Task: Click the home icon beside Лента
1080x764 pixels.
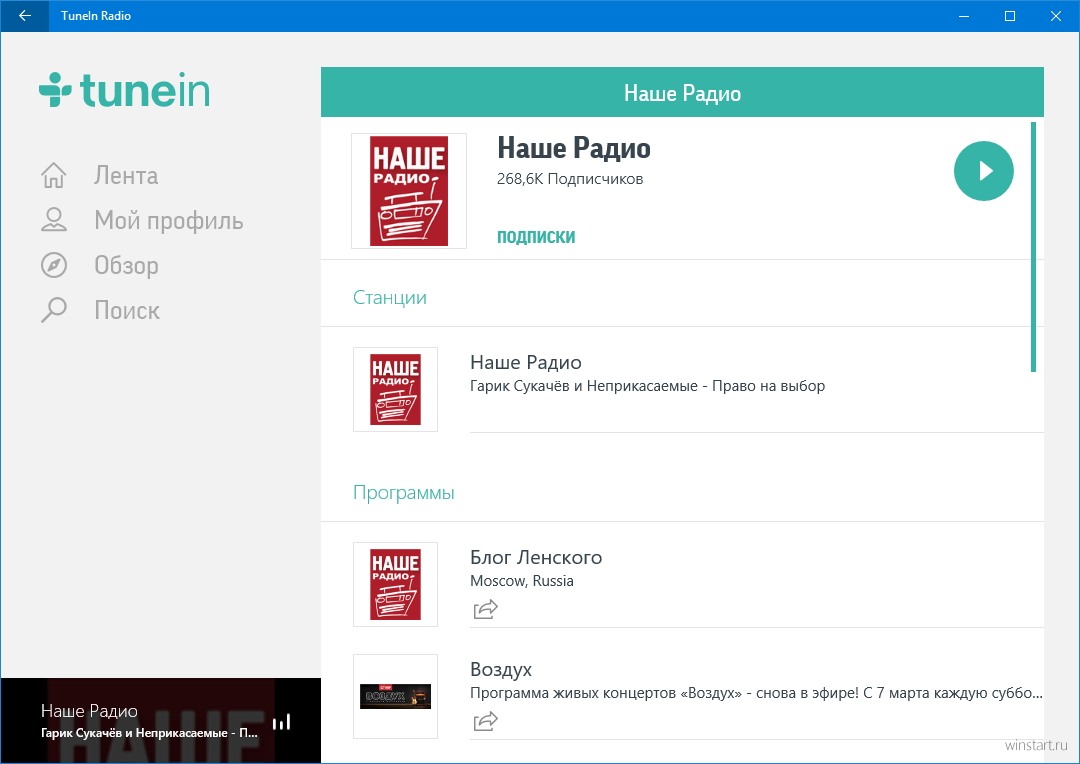Action: coord(53,176)
